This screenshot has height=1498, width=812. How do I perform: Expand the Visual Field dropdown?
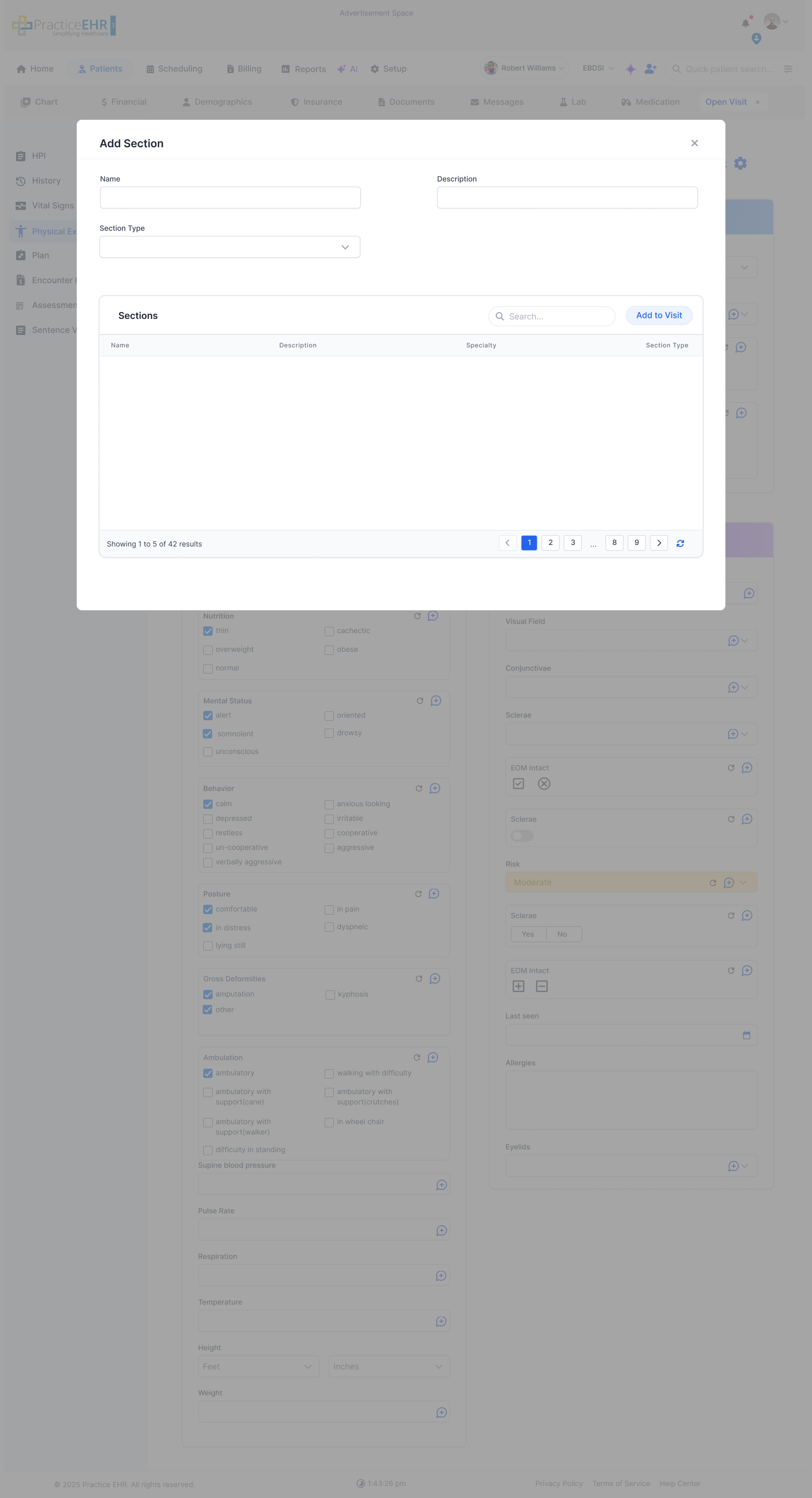click(x=745, y=640)
